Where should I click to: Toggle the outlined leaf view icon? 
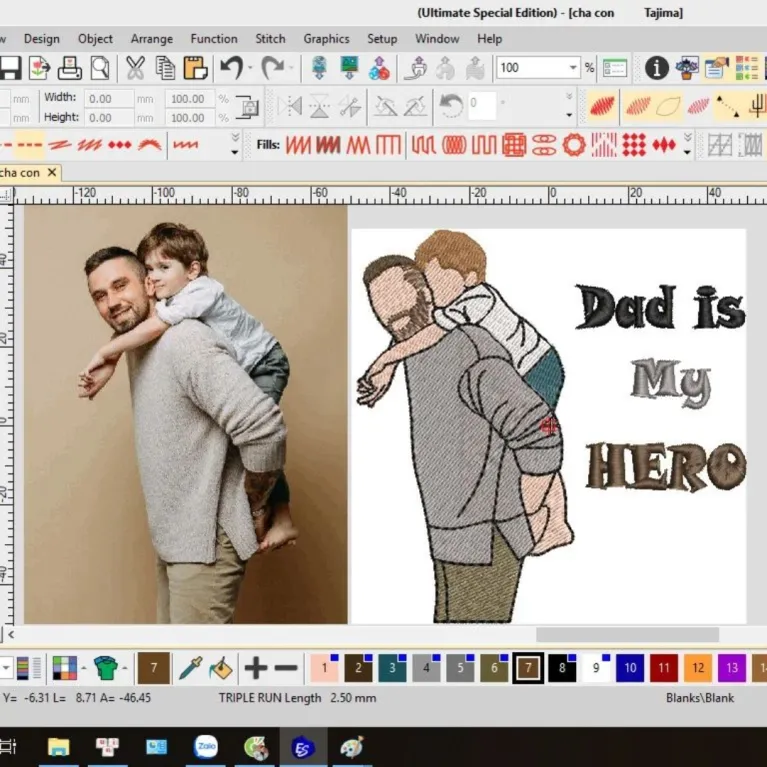(x=668, y=106)
